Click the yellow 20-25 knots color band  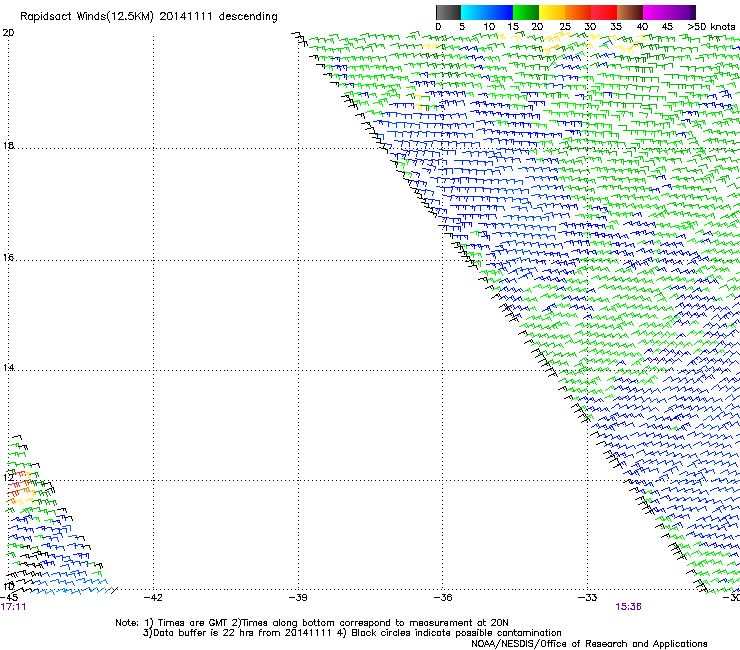tap(552, 12)
